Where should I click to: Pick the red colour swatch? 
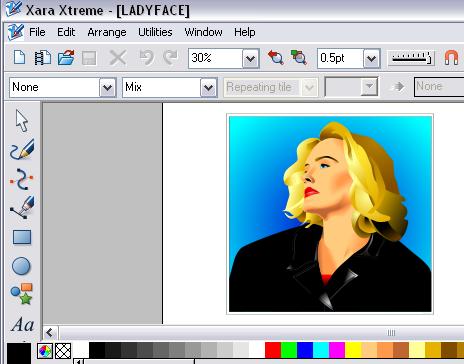pos(273,350)
